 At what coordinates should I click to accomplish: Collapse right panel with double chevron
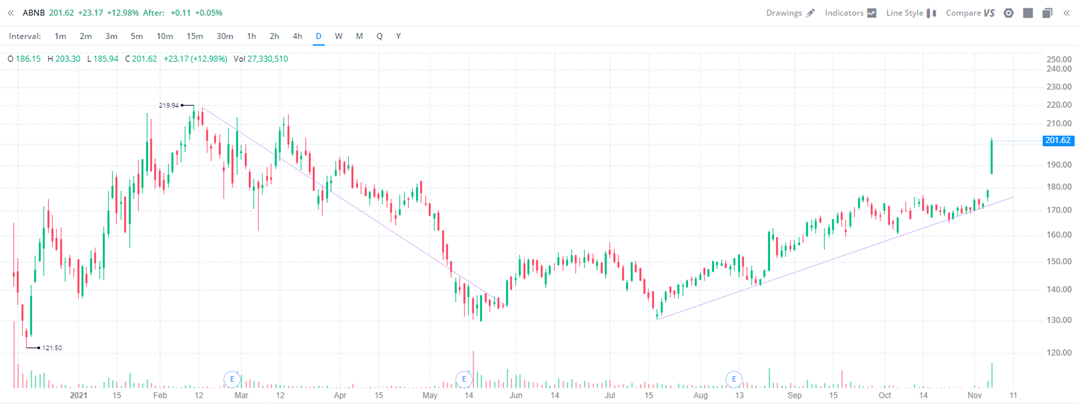click(x=1066, y=12)
